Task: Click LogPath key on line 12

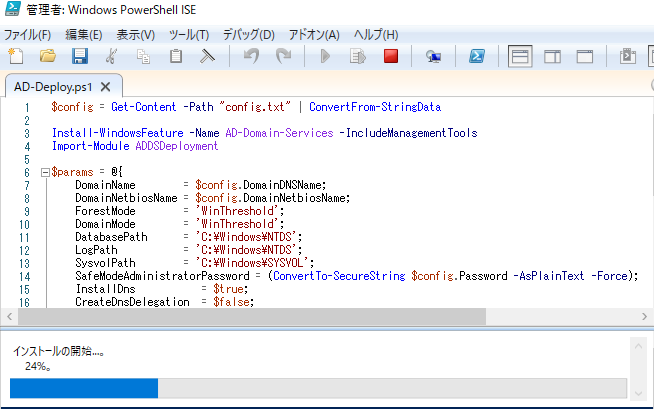Action: coord(96,250)
